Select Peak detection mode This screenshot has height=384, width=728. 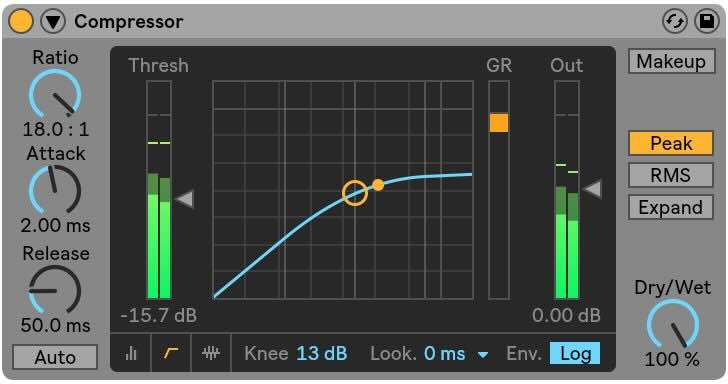click(671, 143)
